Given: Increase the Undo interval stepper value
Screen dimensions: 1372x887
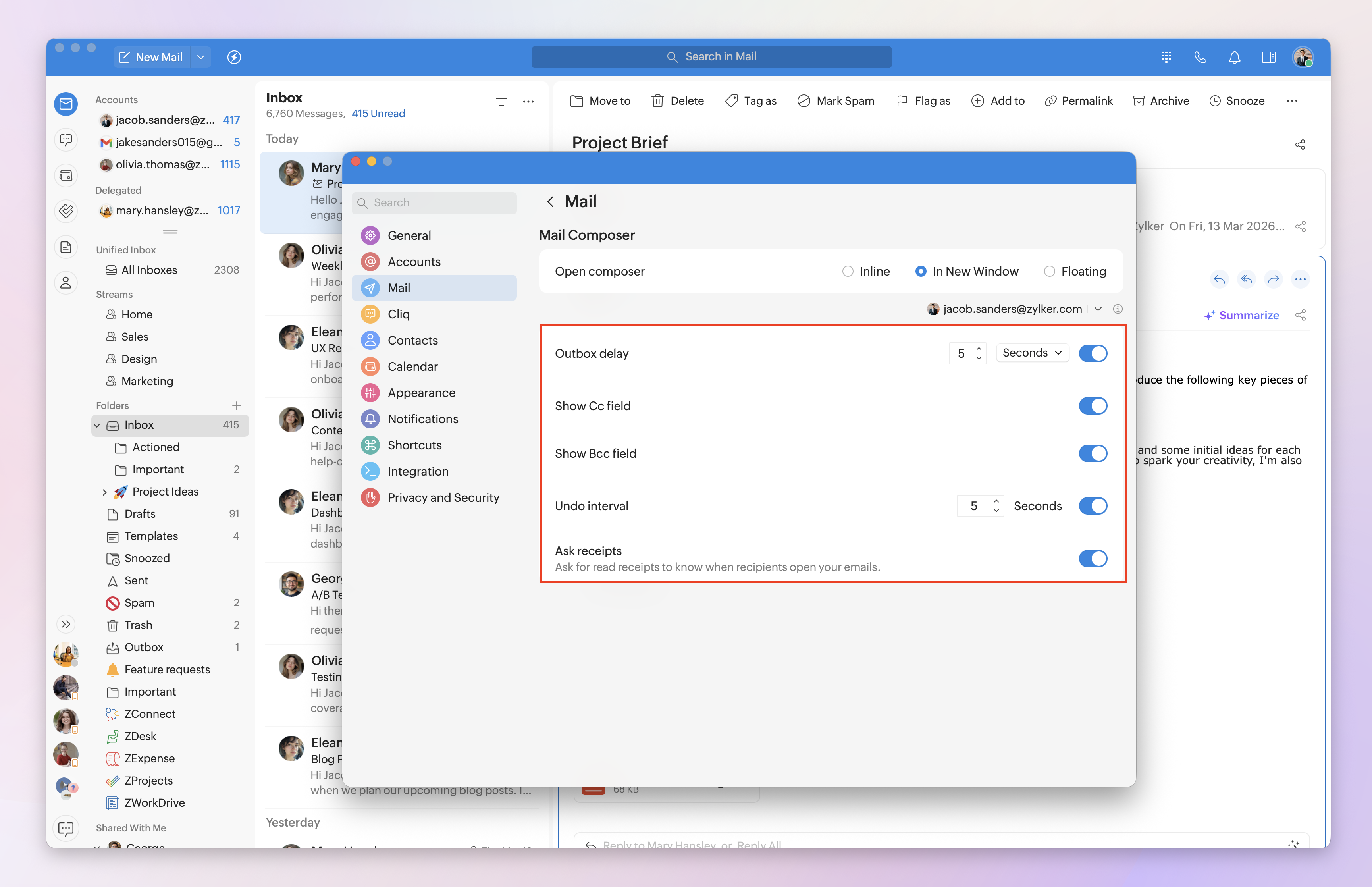Looking at the screenshot, I should point(996,501).
